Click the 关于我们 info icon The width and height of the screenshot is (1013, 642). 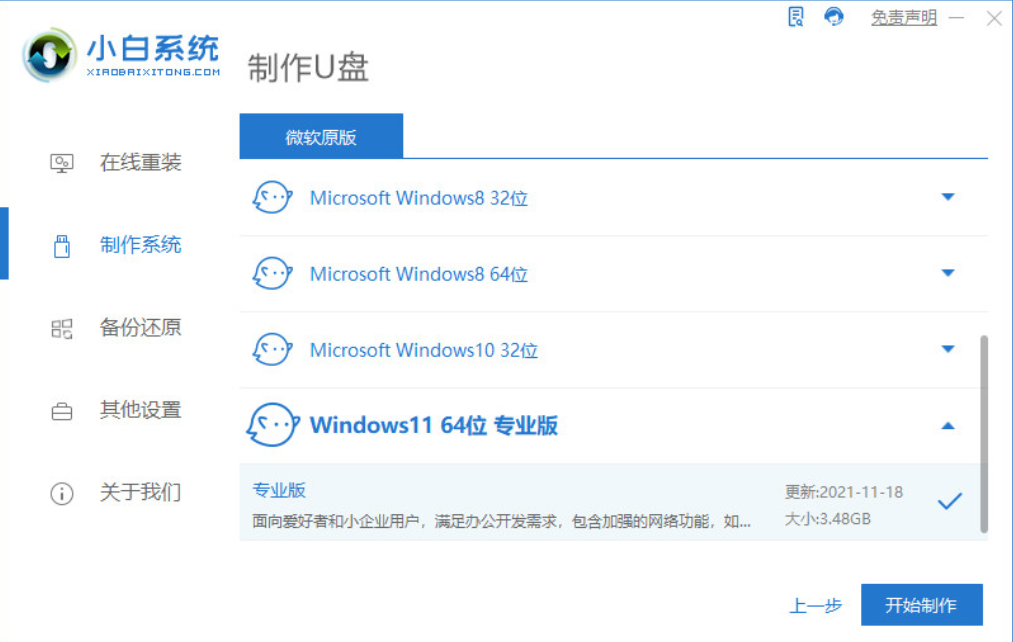coord(62,493)
